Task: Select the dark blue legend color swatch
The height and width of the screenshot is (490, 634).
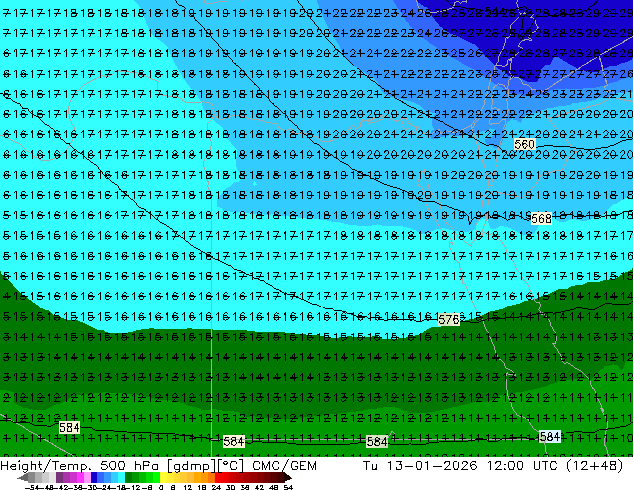Action: [94, 477]
